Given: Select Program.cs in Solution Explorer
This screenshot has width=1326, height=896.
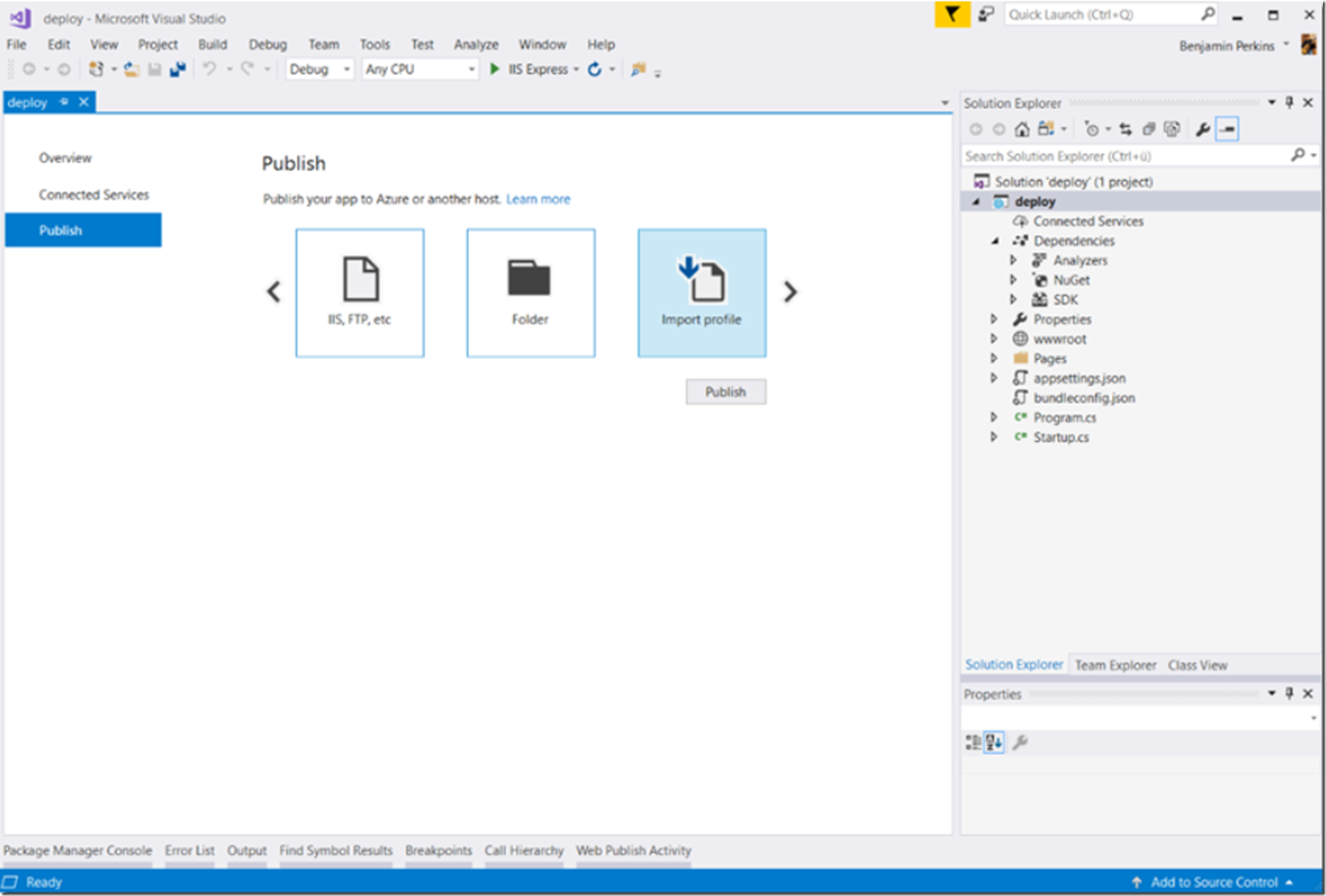Looking at the screenshot, I should [1065, 418].
